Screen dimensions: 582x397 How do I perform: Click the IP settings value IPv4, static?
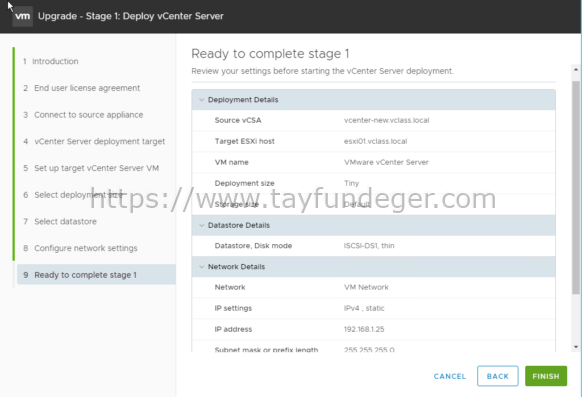364,308
